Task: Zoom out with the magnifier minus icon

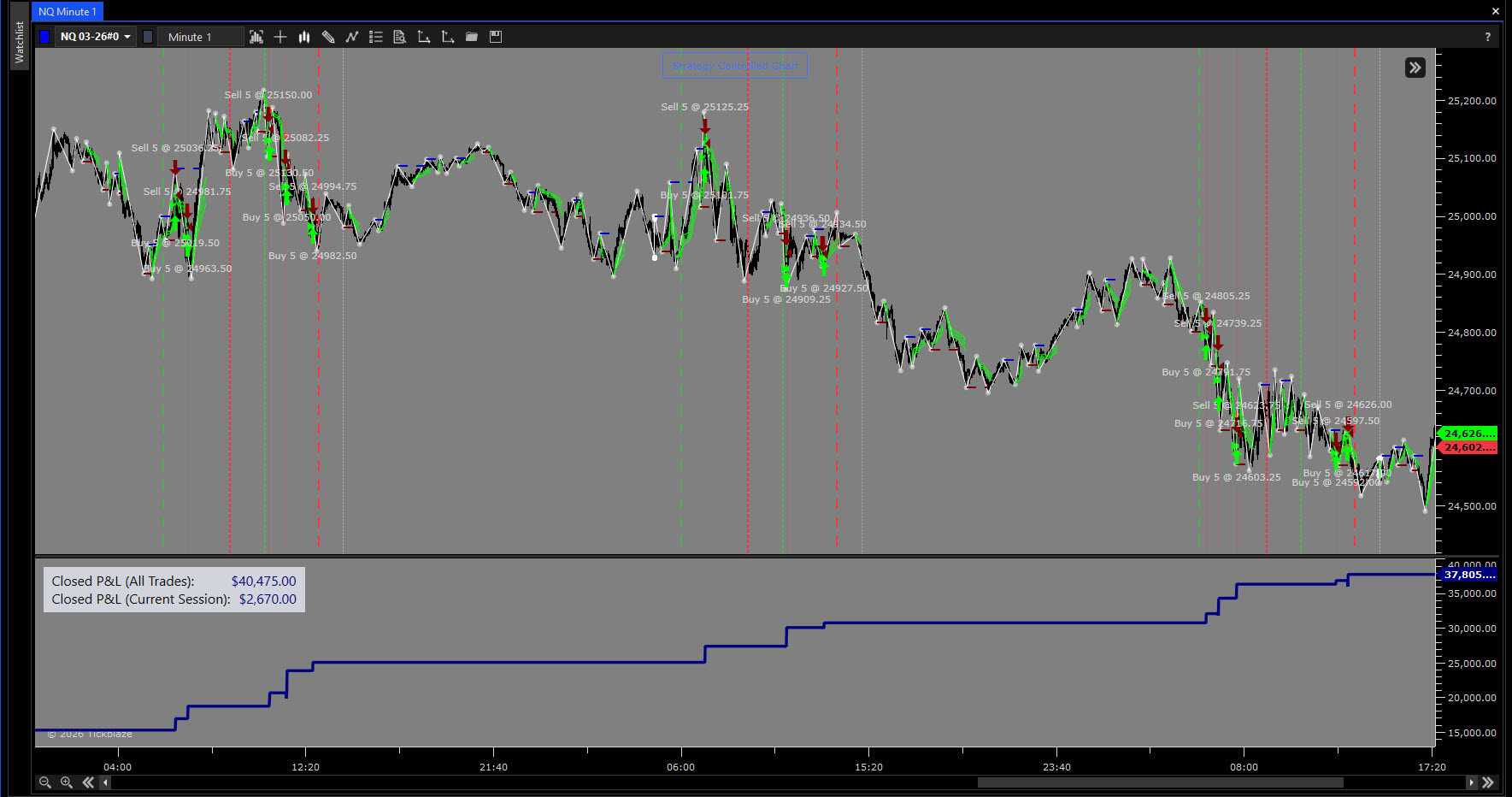Action: click(45, 782)
